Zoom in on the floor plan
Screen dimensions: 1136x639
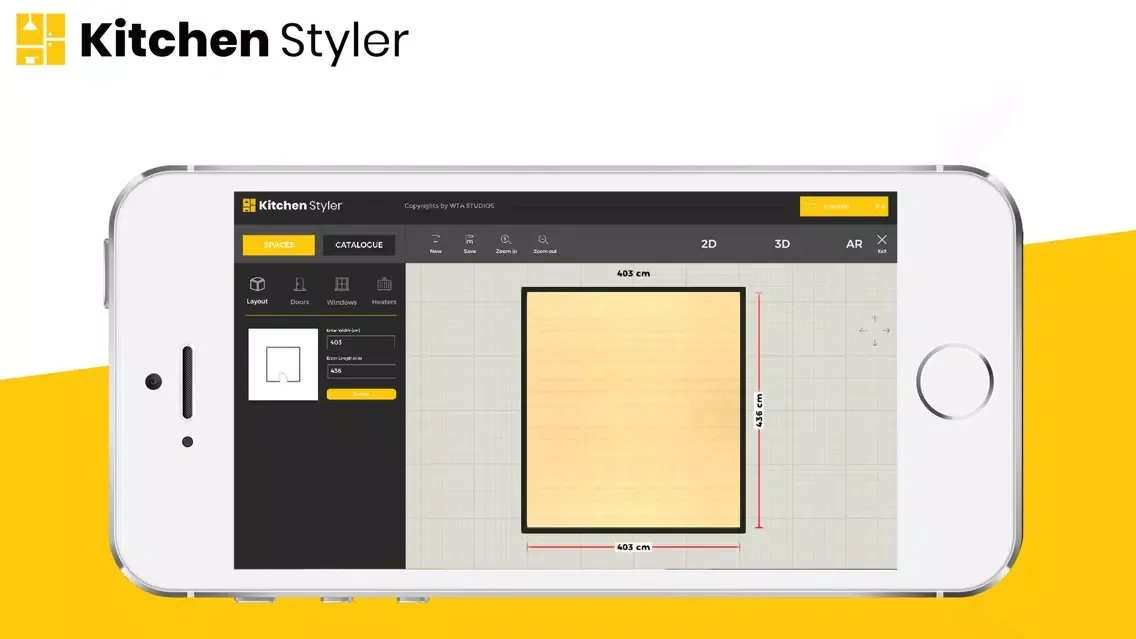506,243
